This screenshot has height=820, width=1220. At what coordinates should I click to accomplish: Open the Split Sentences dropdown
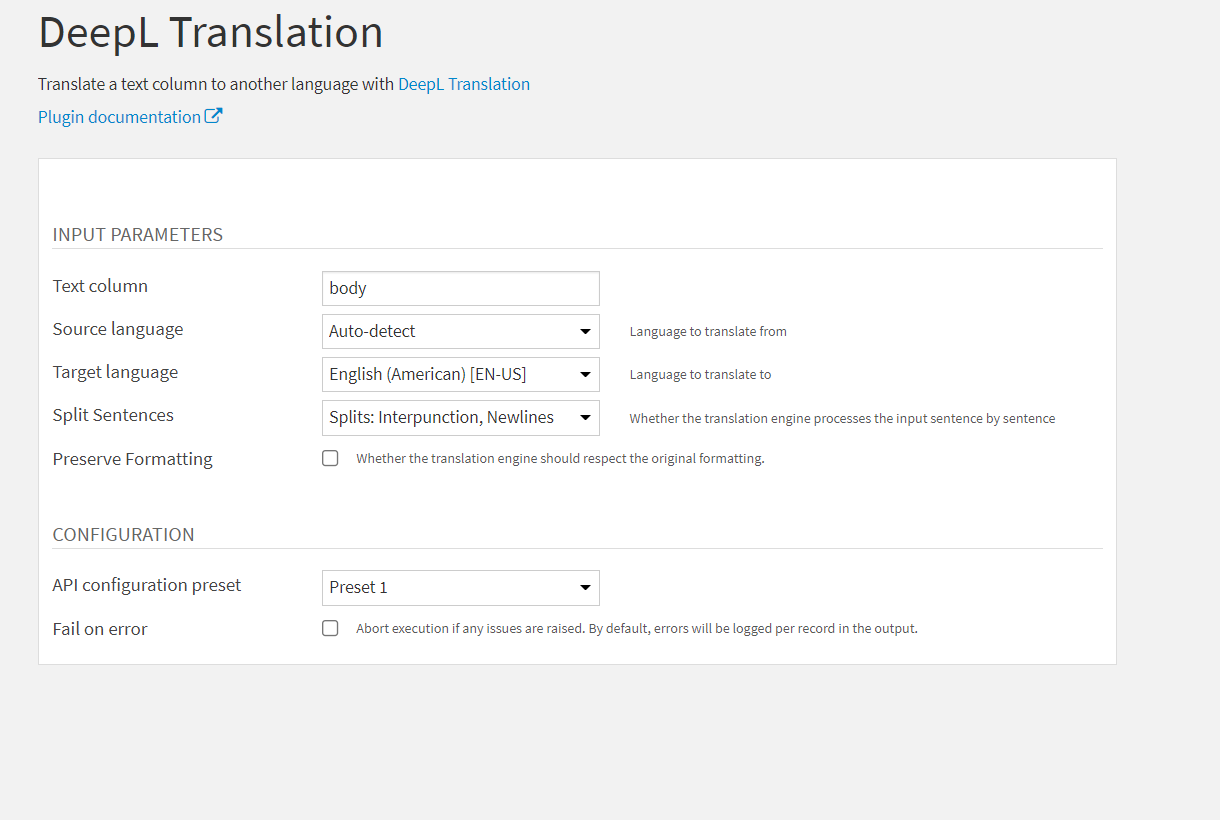click(460, 417)
